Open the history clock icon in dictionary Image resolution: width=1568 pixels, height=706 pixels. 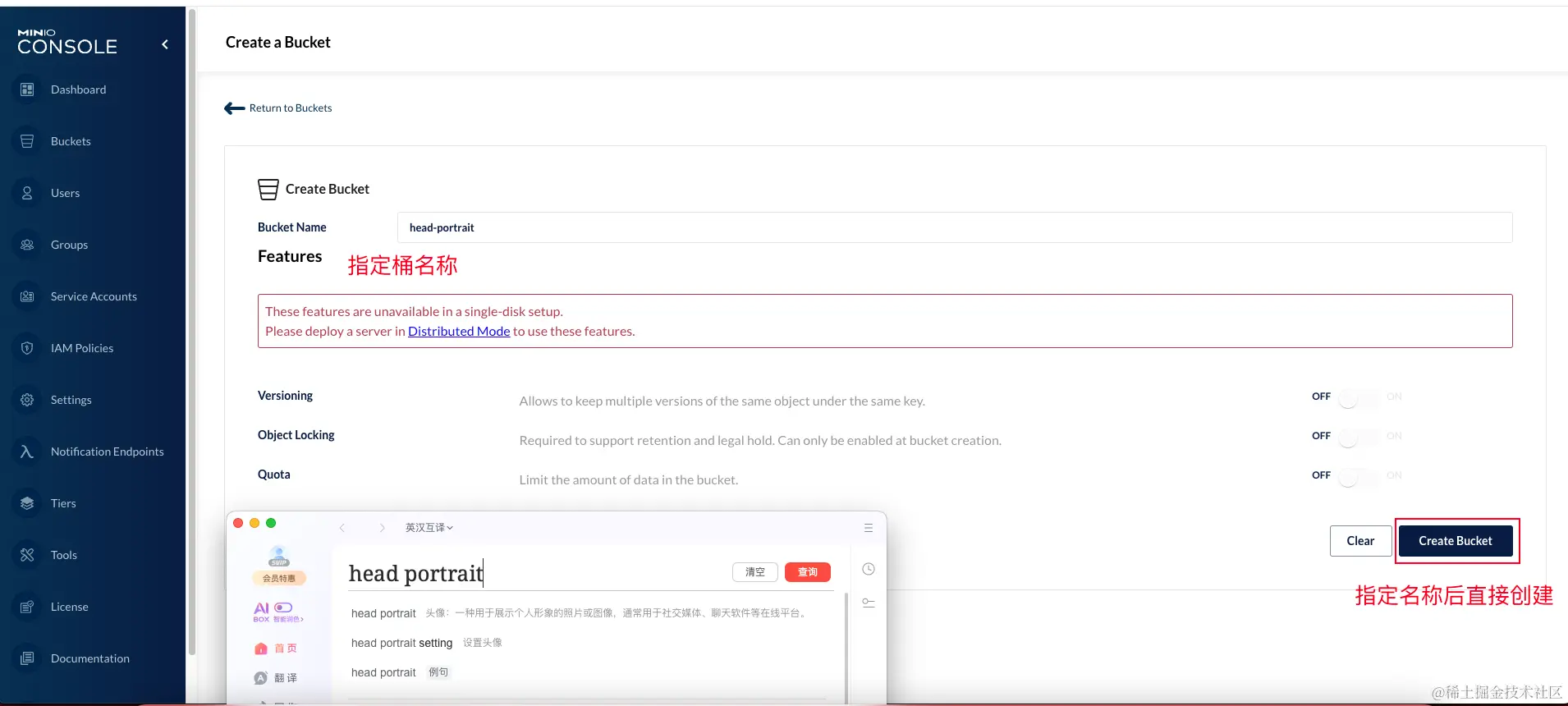[x=869, y=569]
